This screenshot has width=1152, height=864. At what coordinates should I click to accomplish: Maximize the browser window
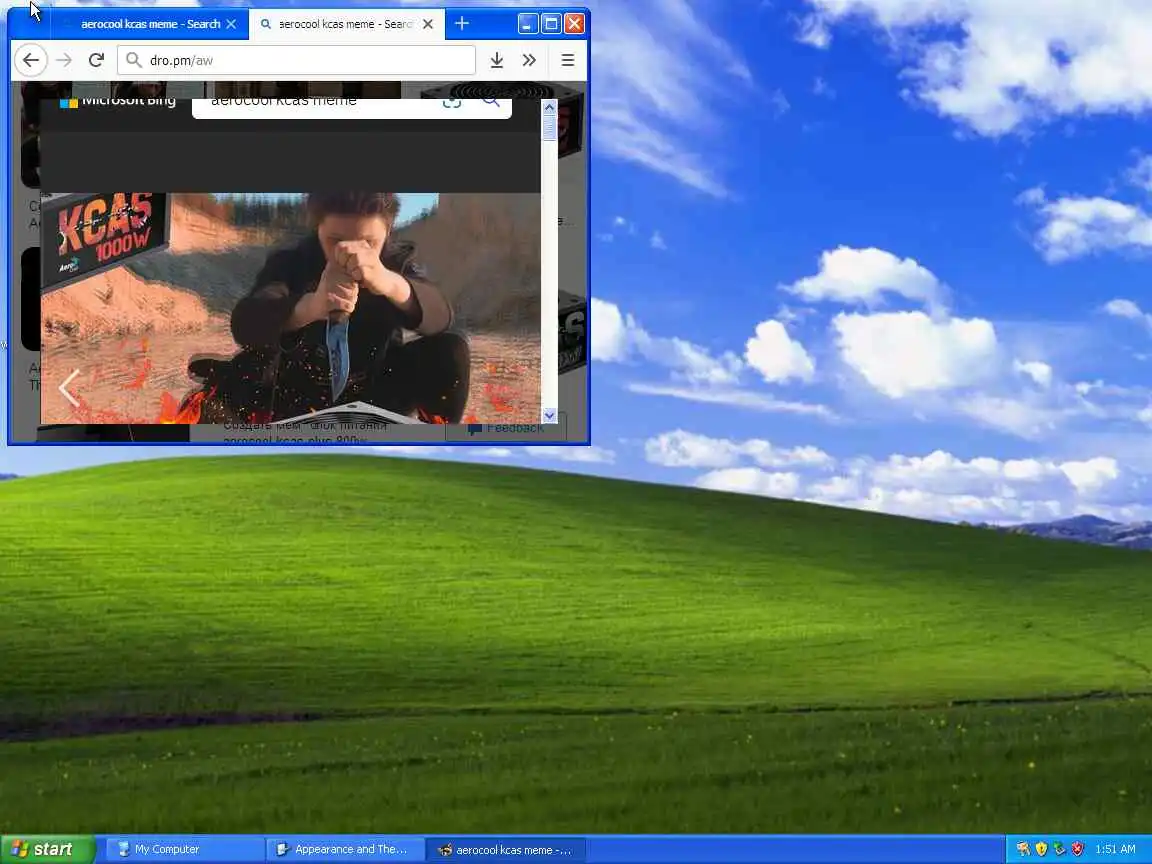click(x=551, y=24)
